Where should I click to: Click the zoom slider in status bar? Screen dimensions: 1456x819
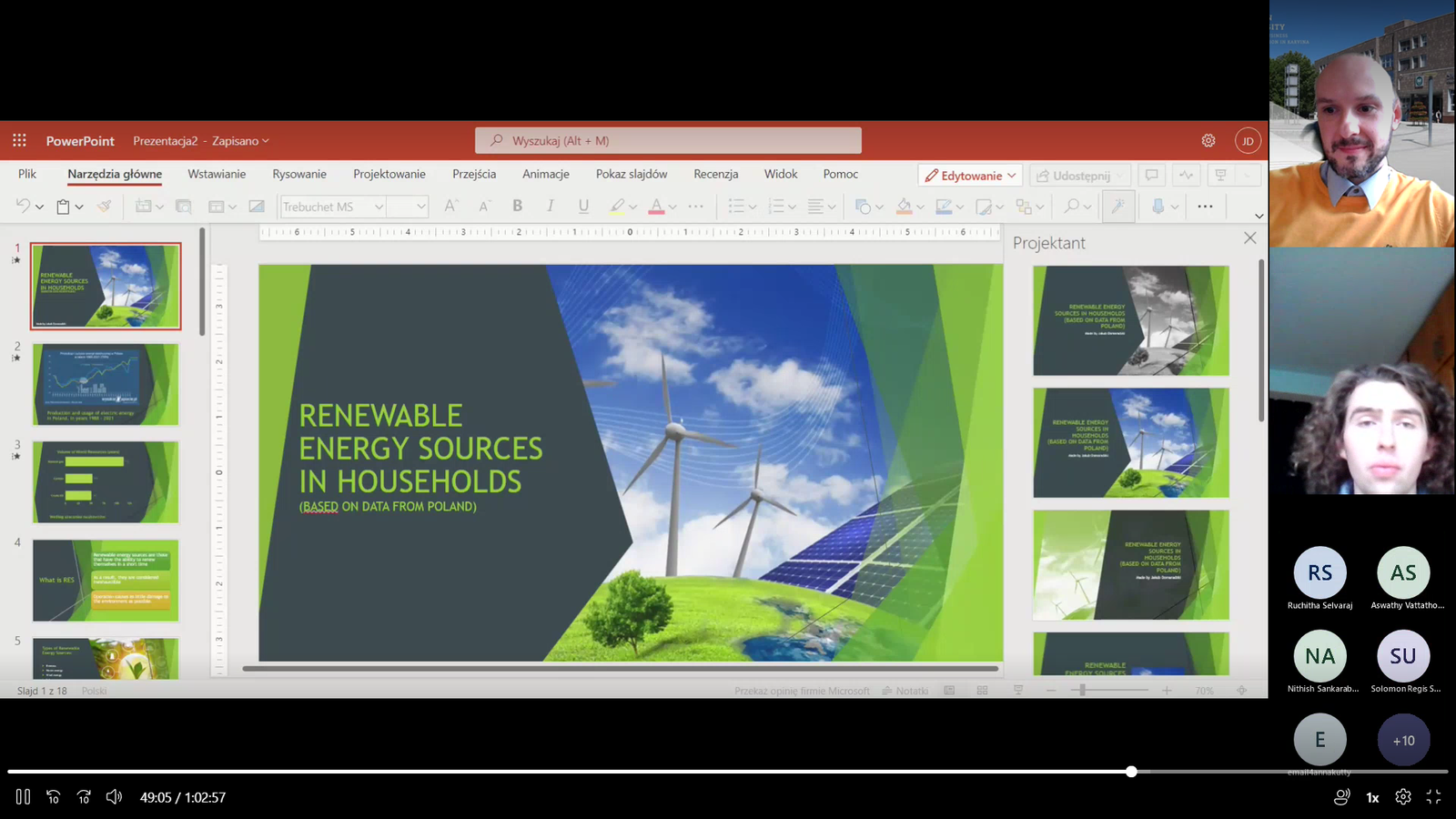[x=1108, y=691]
